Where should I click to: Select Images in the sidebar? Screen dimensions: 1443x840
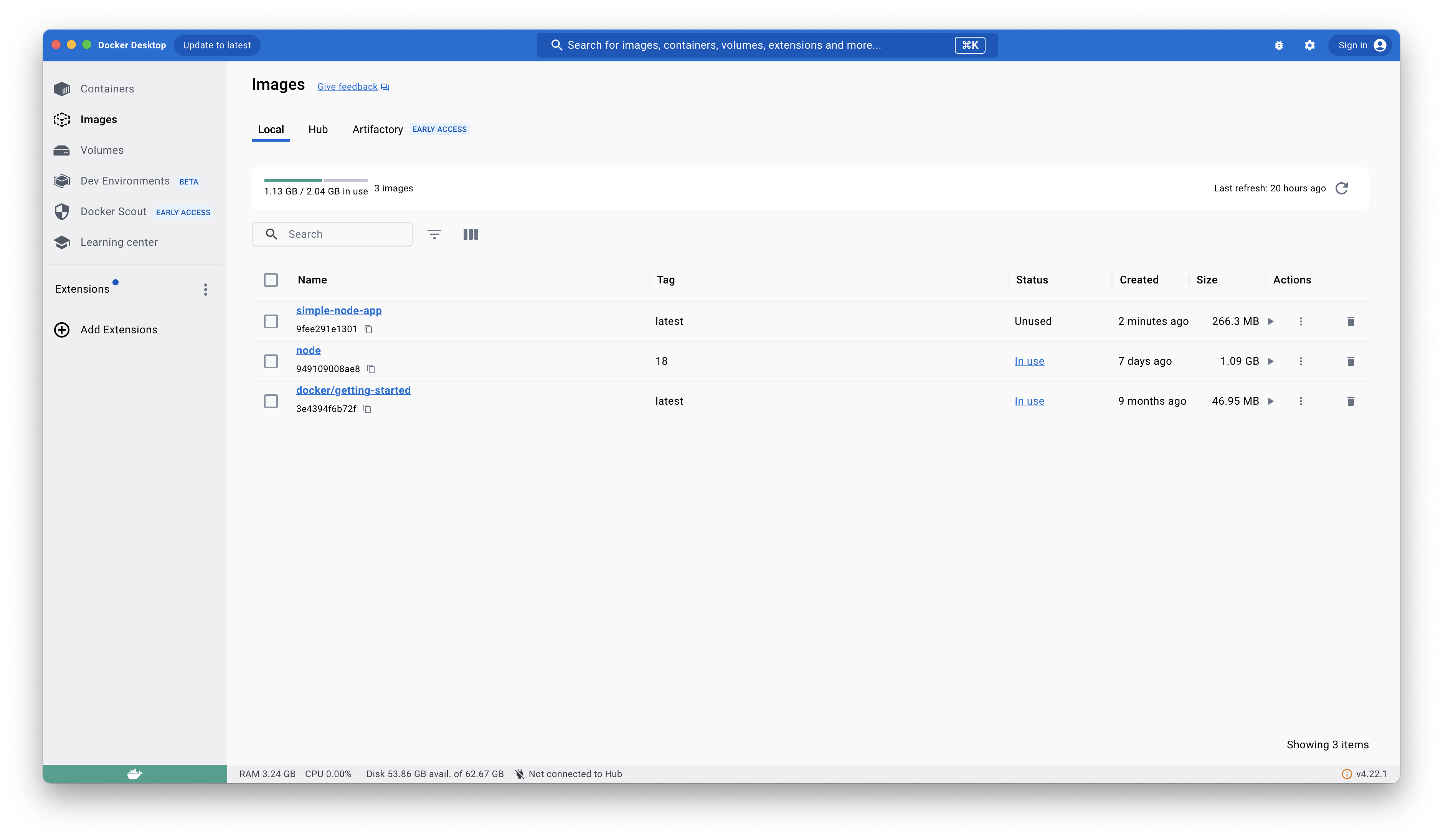99,120
